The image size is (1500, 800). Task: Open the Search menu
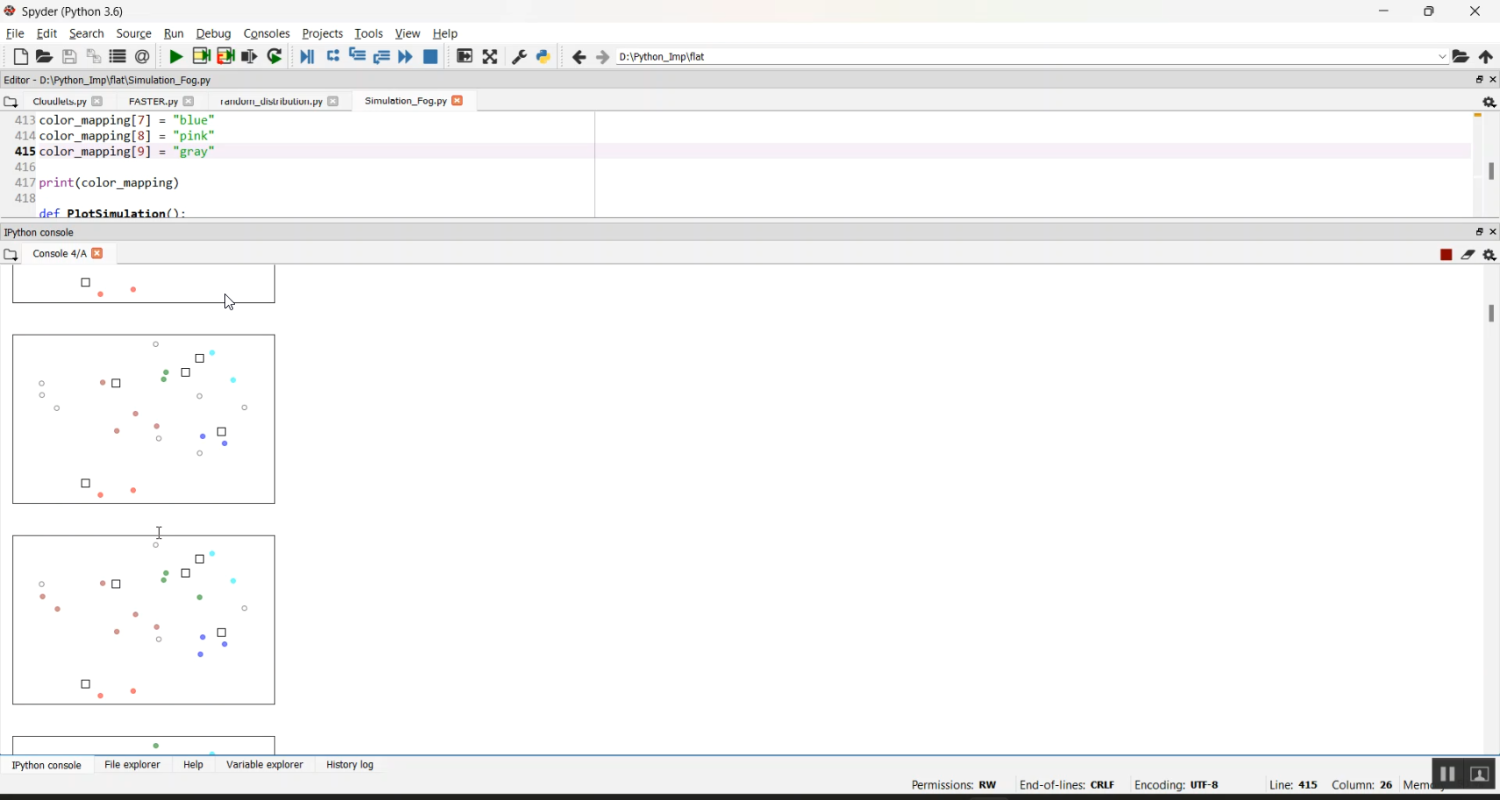tap(87, 33)
